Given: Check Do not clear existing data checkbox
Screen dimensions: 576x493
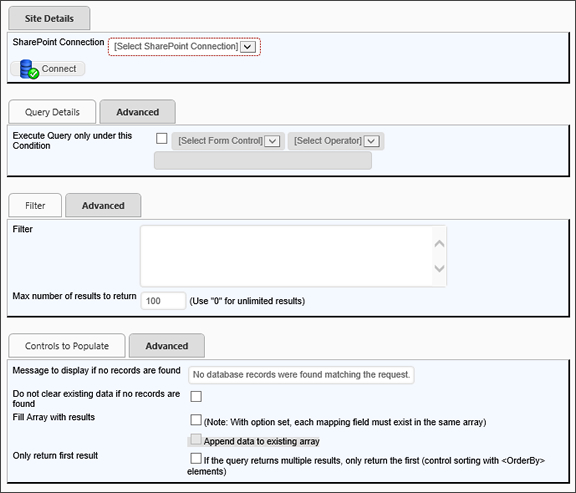Looking at the screenshot, I should (x=196, y=396).
